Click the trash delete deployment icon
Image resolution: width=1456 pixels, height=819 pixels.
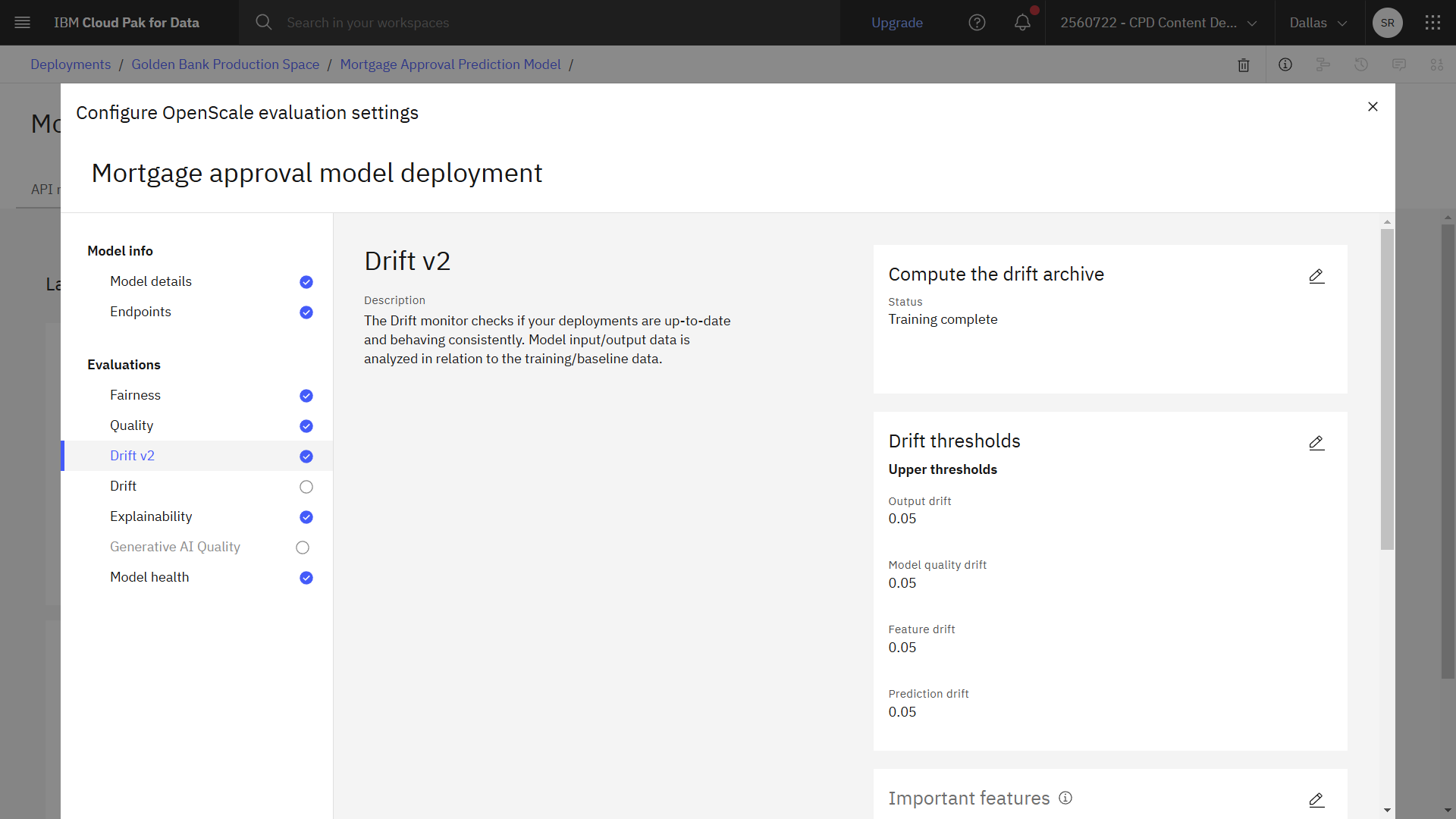pos(1244,65)
